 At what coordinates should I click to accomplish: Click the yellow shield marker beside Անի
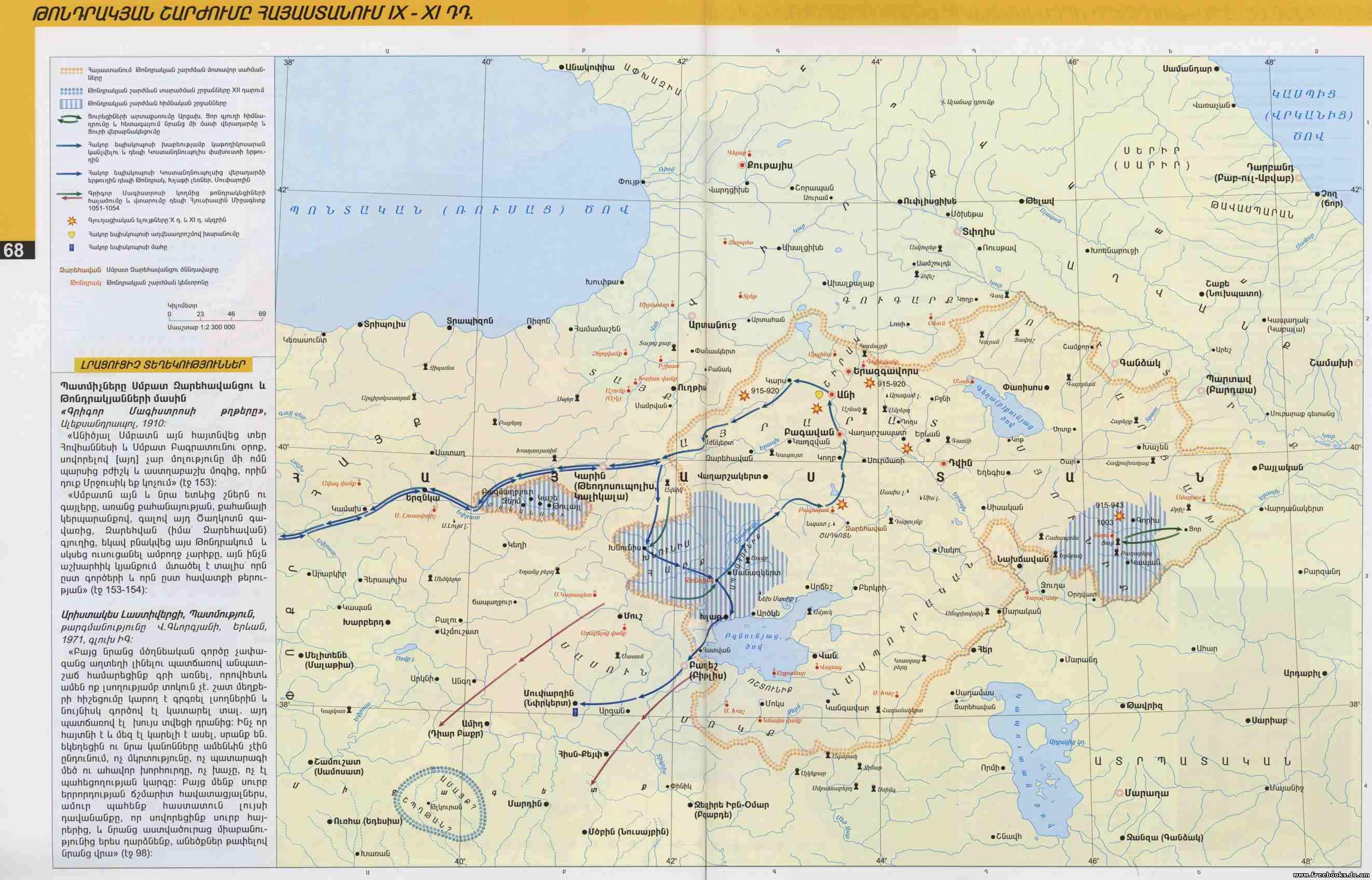coord(819,394)
